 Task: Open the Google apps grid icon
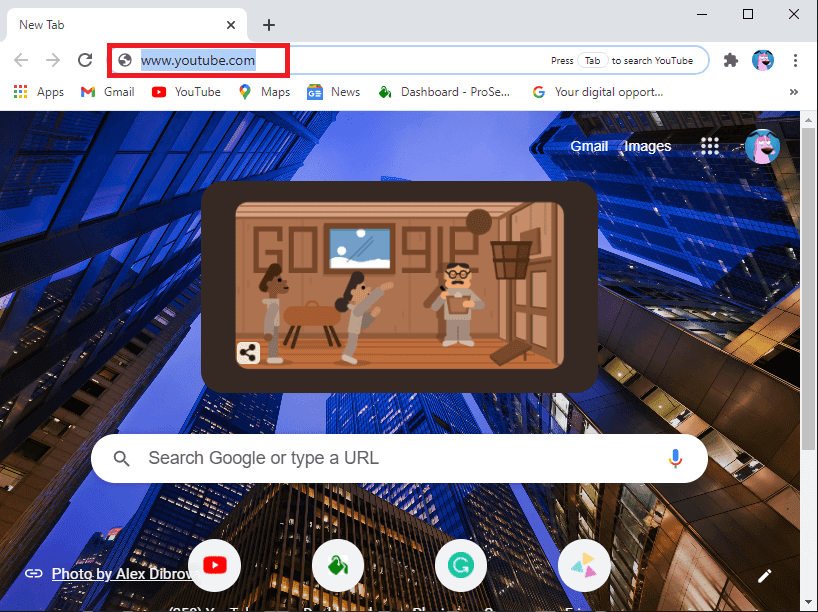pyautogui.click(x=710, y=146)
